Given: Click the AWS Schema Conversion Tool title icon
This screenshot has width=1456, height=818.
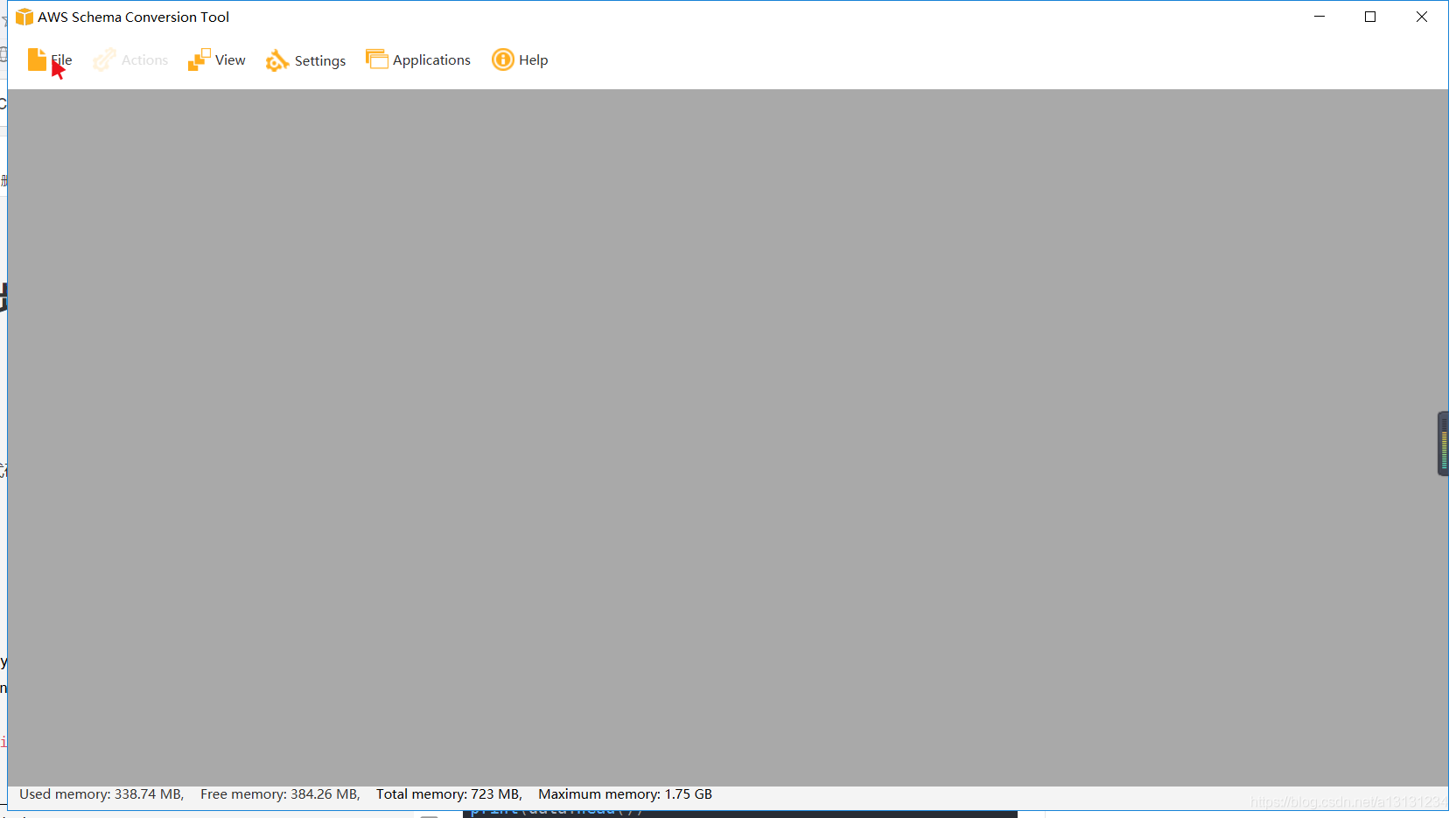Looking at the screenshot, I should click(x=24, y=17).
